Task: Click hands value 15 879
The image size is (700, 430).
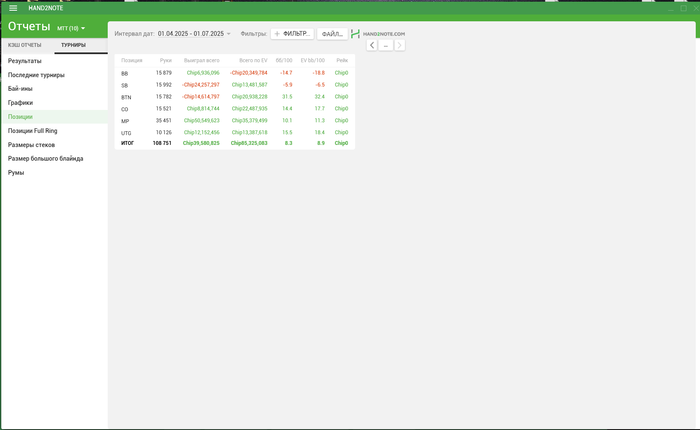Action: [x=163, y=73]
